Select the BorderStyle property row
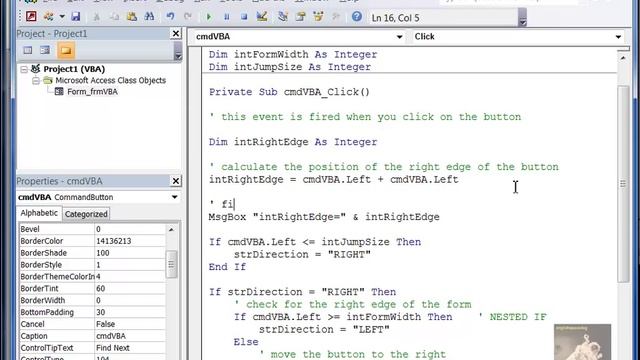 [x=92, y=264]
